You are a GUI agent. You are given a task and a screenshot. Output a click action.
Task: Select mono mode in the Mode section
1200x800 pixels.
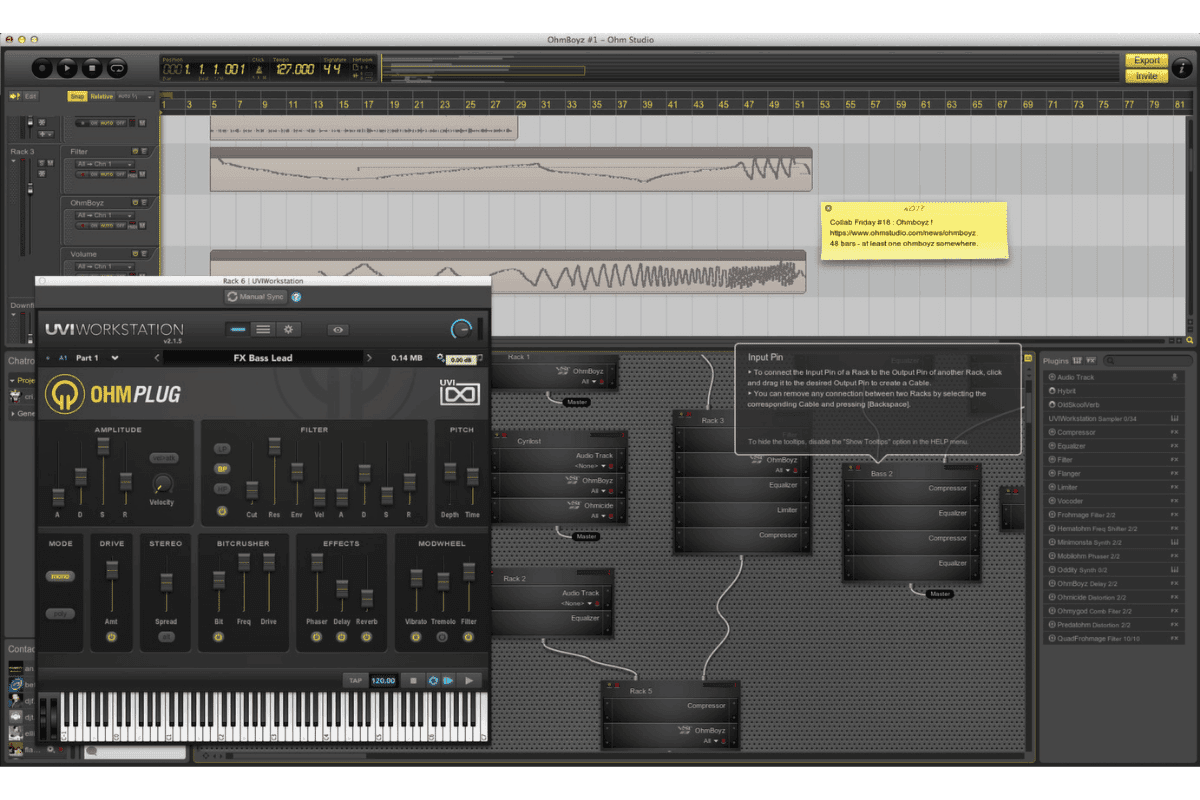tap(61, 576)
